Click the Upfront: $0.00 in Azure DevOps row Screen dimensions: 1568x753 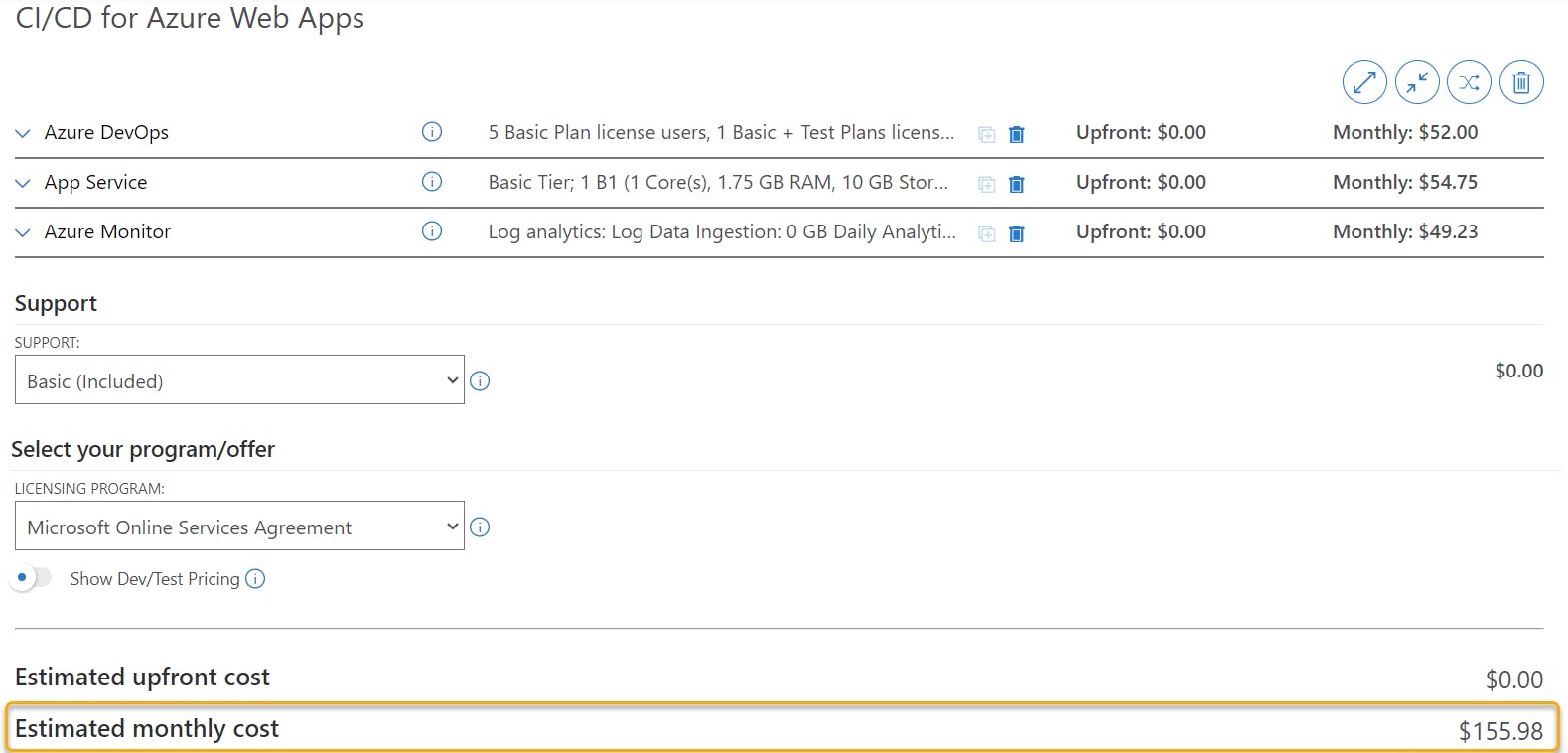point(1141,133)
